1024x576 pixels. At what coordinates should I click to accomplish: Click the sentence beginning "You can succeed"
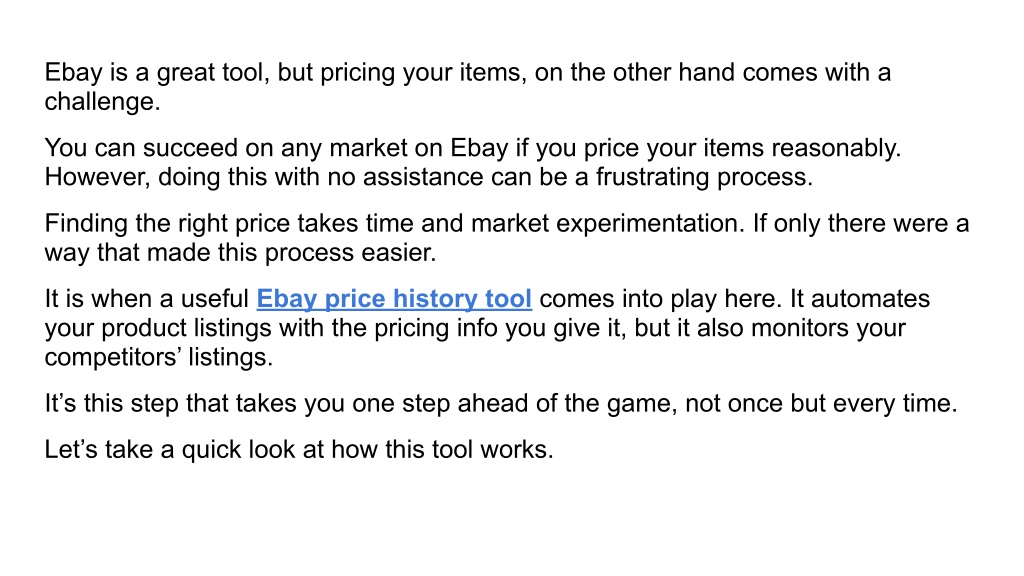click(x=473, y=148)
